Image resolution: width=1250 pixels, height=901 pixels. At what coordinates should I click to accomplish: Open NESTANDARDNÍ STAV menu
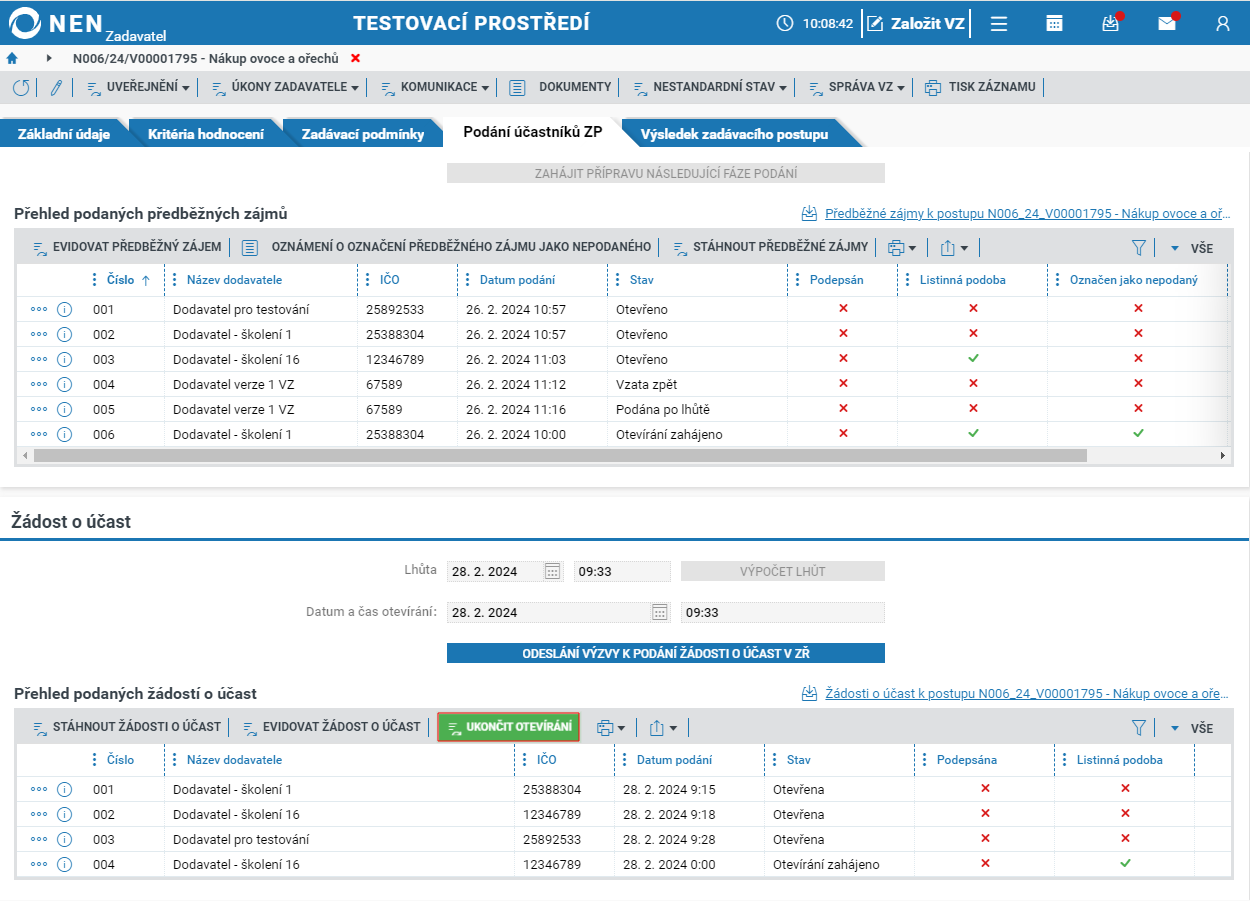click(x=710, y=87)
